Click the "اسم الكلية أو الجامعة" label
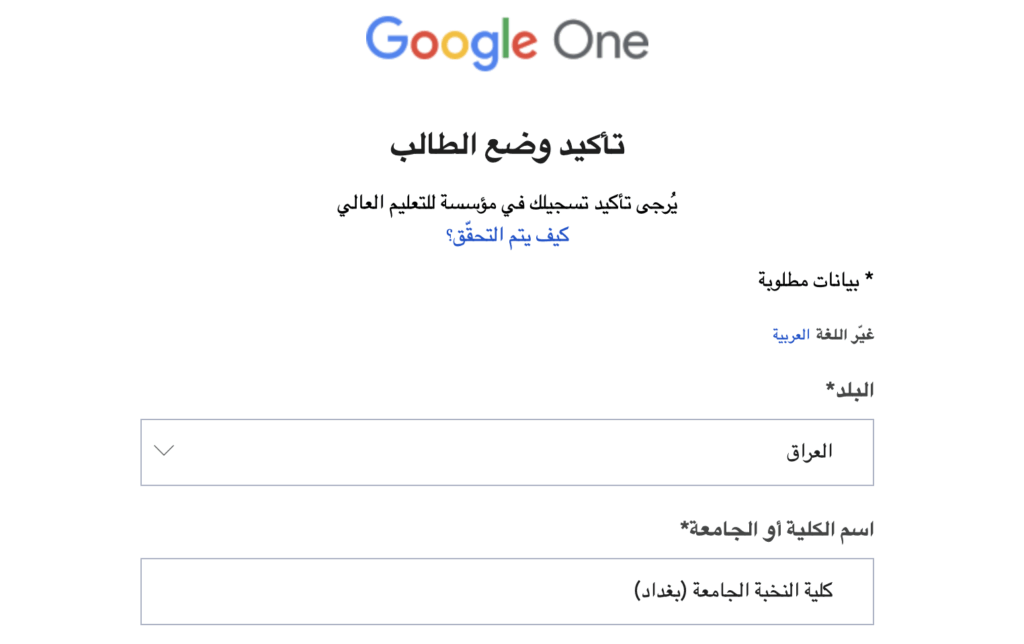This screenshot has width=1024, height=644. [777, 529]
